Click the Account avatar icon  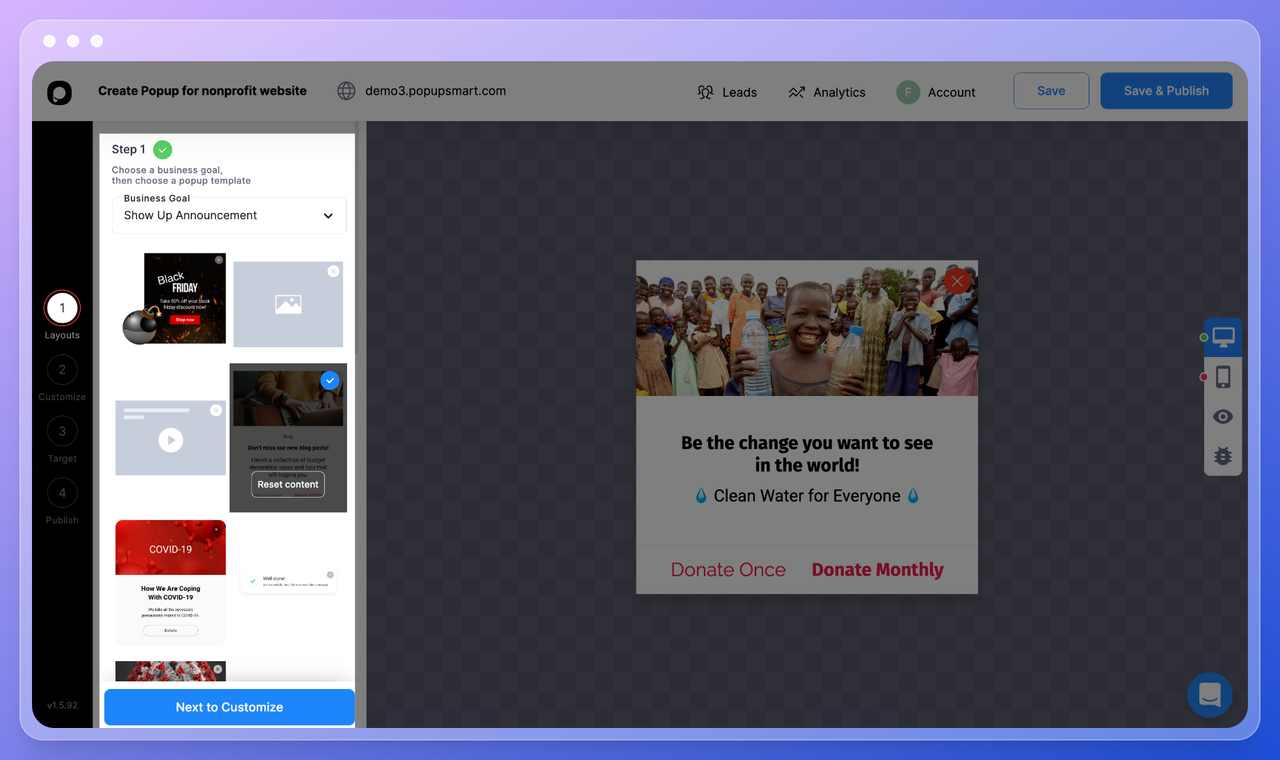click(x=908, y=92)
